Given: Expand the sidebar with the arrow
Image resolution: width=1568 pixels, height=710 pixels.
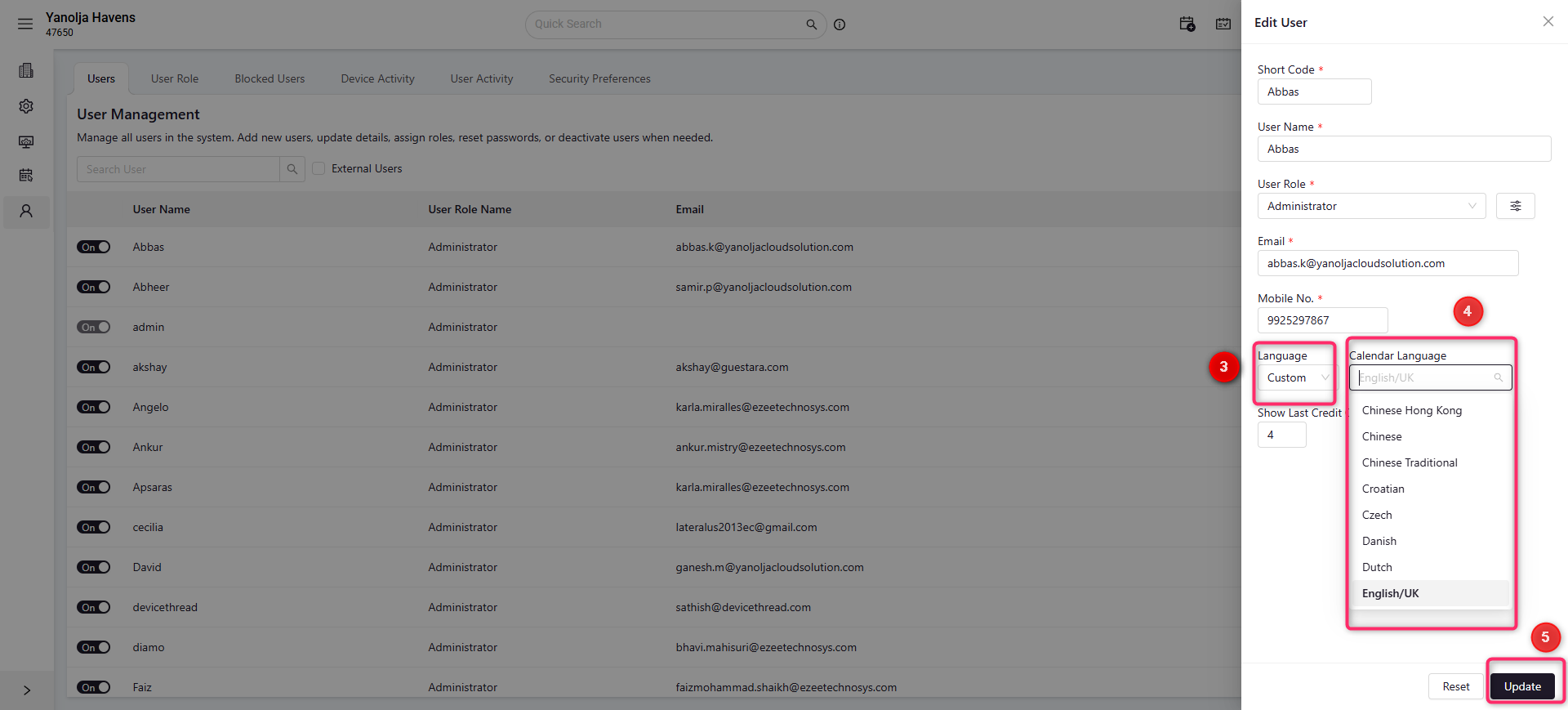Looking at the screenshot, I should (27, 690).
